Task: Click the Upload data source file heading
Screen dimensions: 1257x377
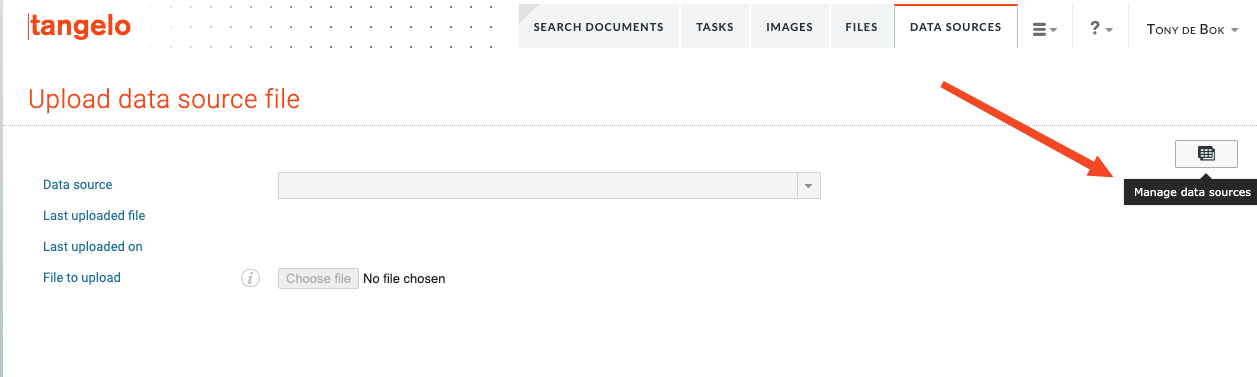Action: coord(164,99)
